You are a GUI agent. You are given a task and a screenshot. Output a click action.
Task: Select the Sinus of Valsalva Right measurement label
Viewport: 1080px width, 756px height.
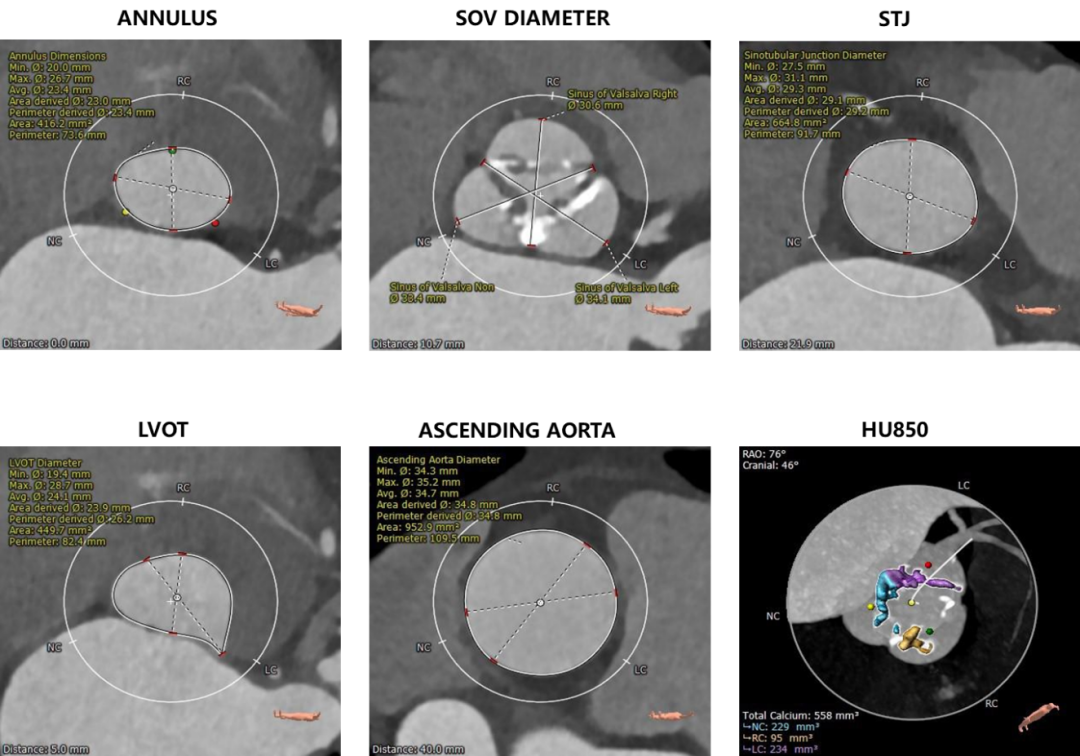click(620, 99)
